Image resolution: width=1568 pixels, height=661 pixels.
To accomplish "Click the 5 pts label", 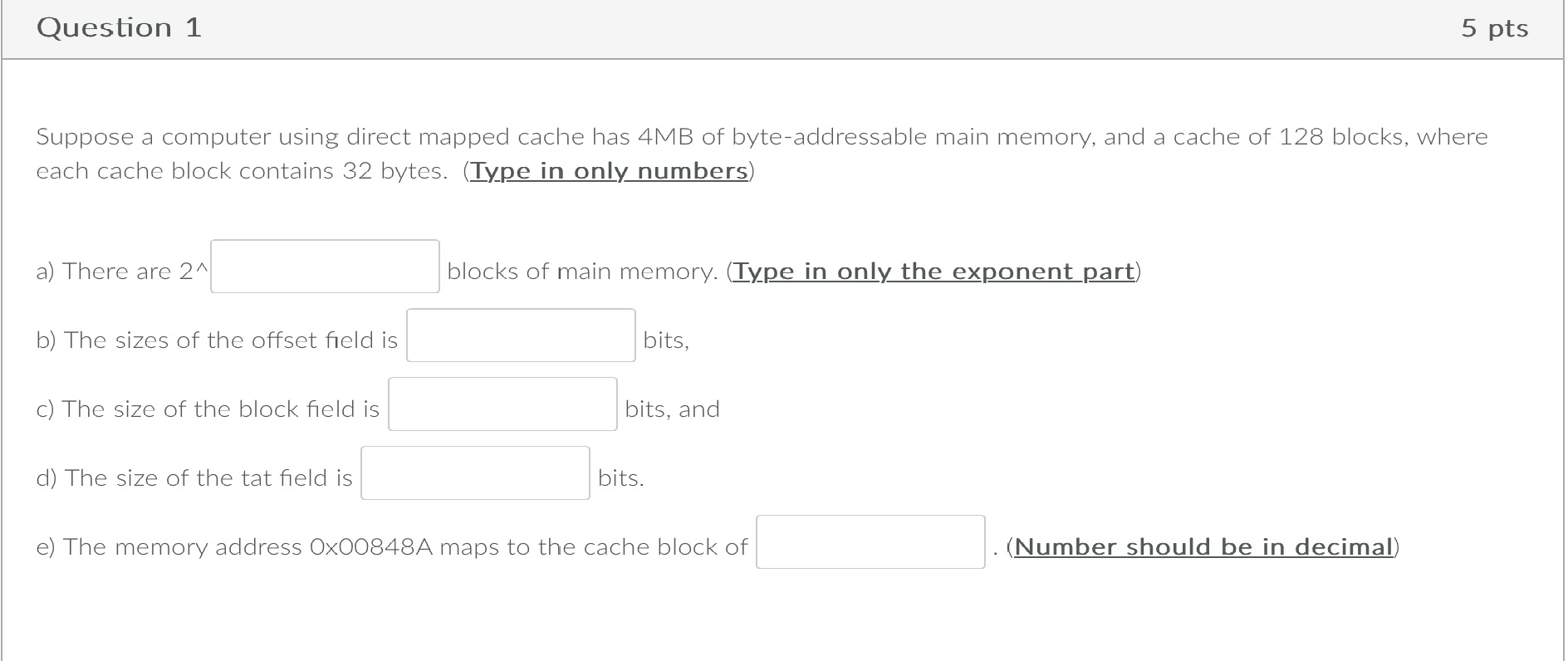I will point(1495,28).
